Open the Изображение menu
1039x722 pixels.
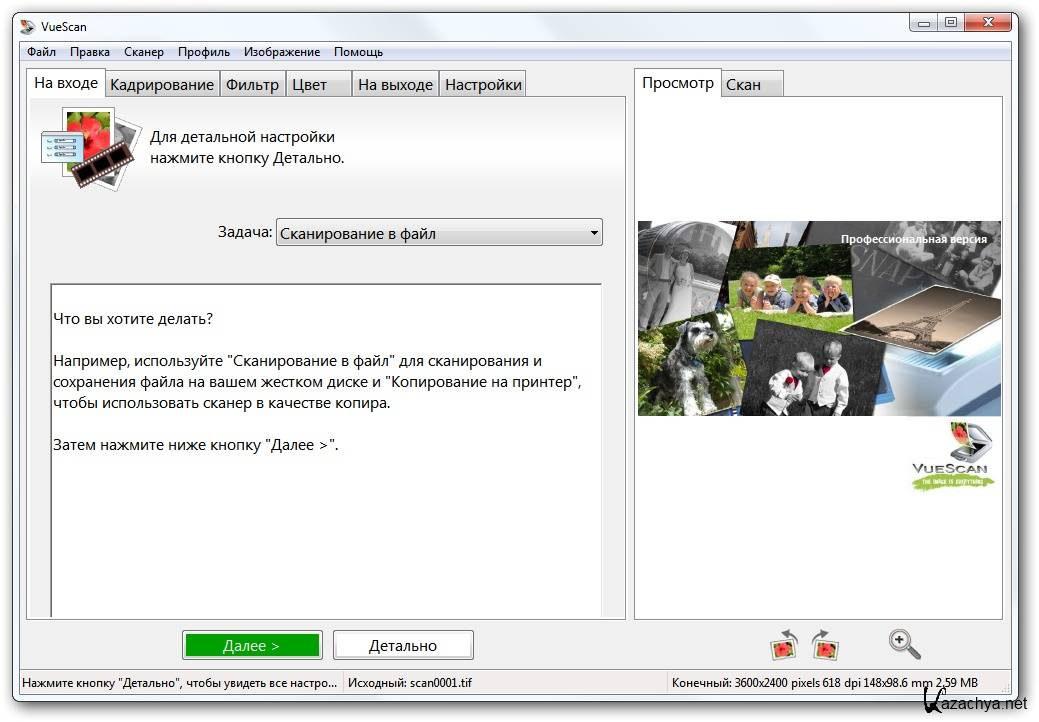pyautogui.click(x=282, y=52)
